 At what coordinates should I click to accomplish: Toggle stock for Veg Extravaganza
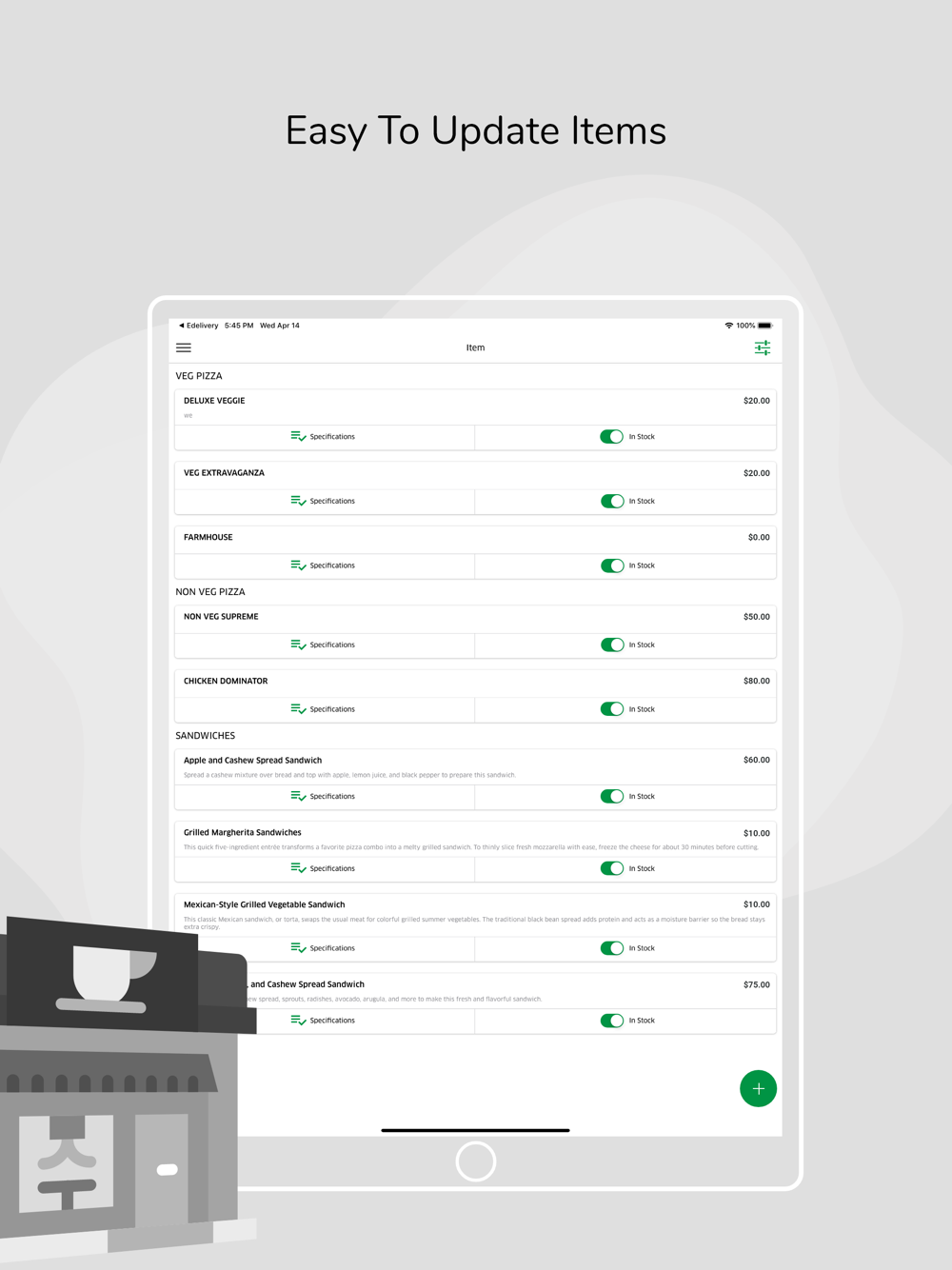click(x=612, y=502)
